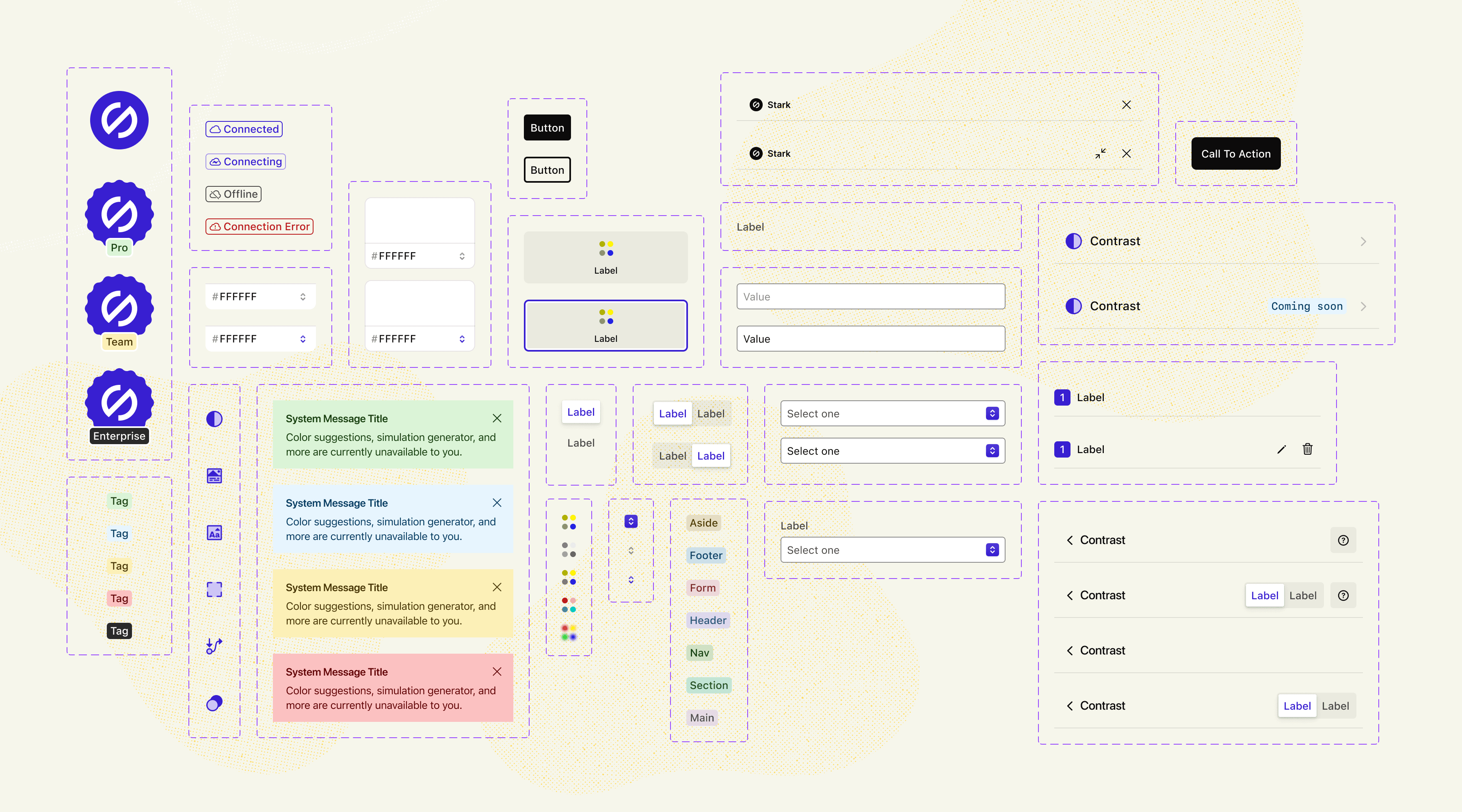Image resolution: width=1462 pixels, height=812 pixels.
Task: Open the grey placeholder Select one dropdown
Action: (x=892, y=414)
